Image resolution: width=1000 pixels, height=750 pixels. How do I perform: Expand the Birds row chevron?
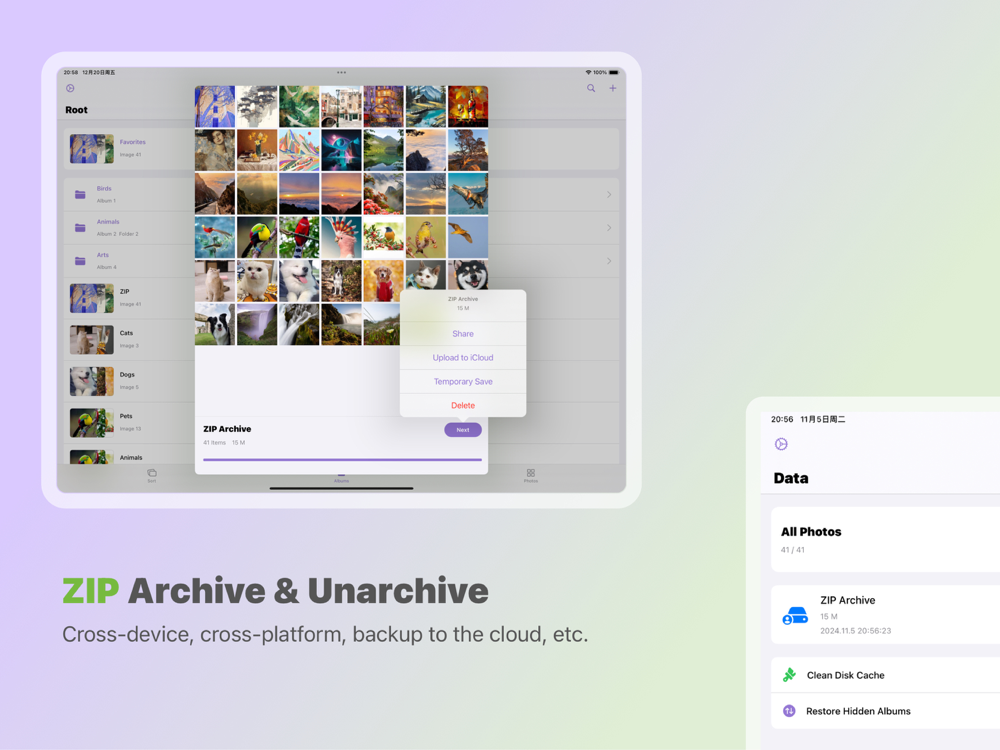coord(609,195)
